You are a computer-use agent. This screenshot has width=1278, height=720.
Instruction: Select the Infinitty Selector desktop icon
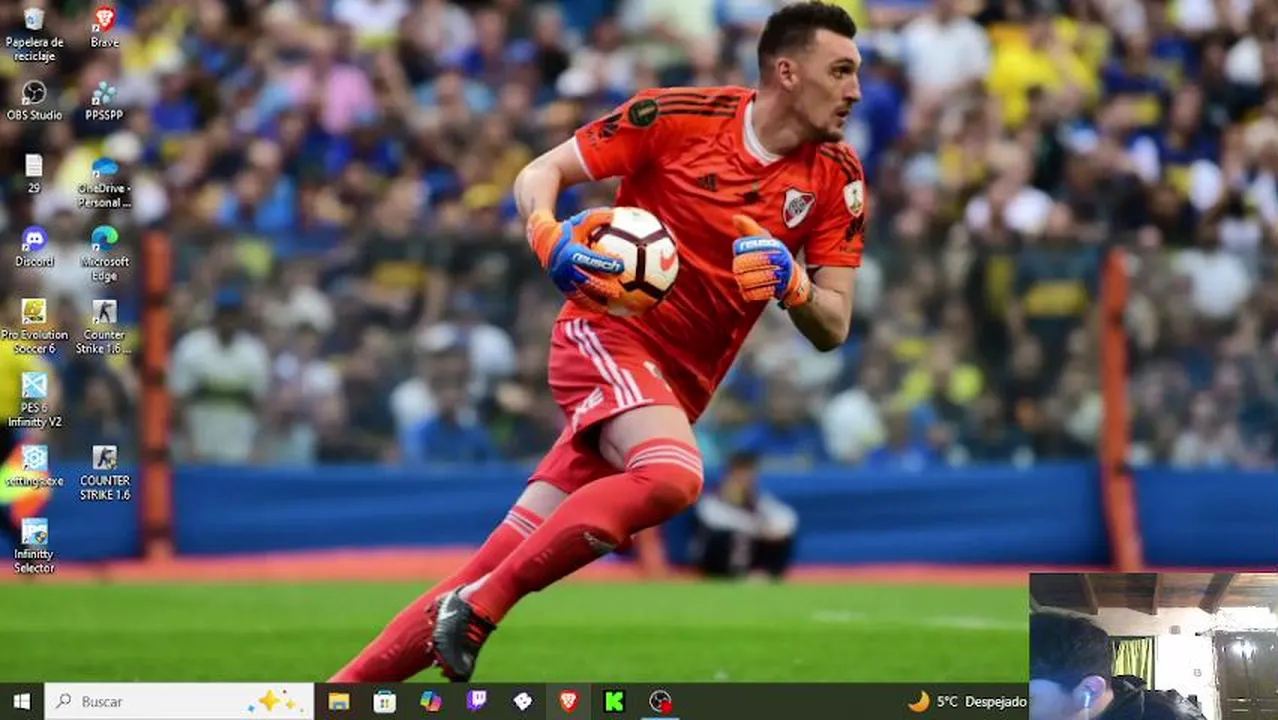coord(34,546)
